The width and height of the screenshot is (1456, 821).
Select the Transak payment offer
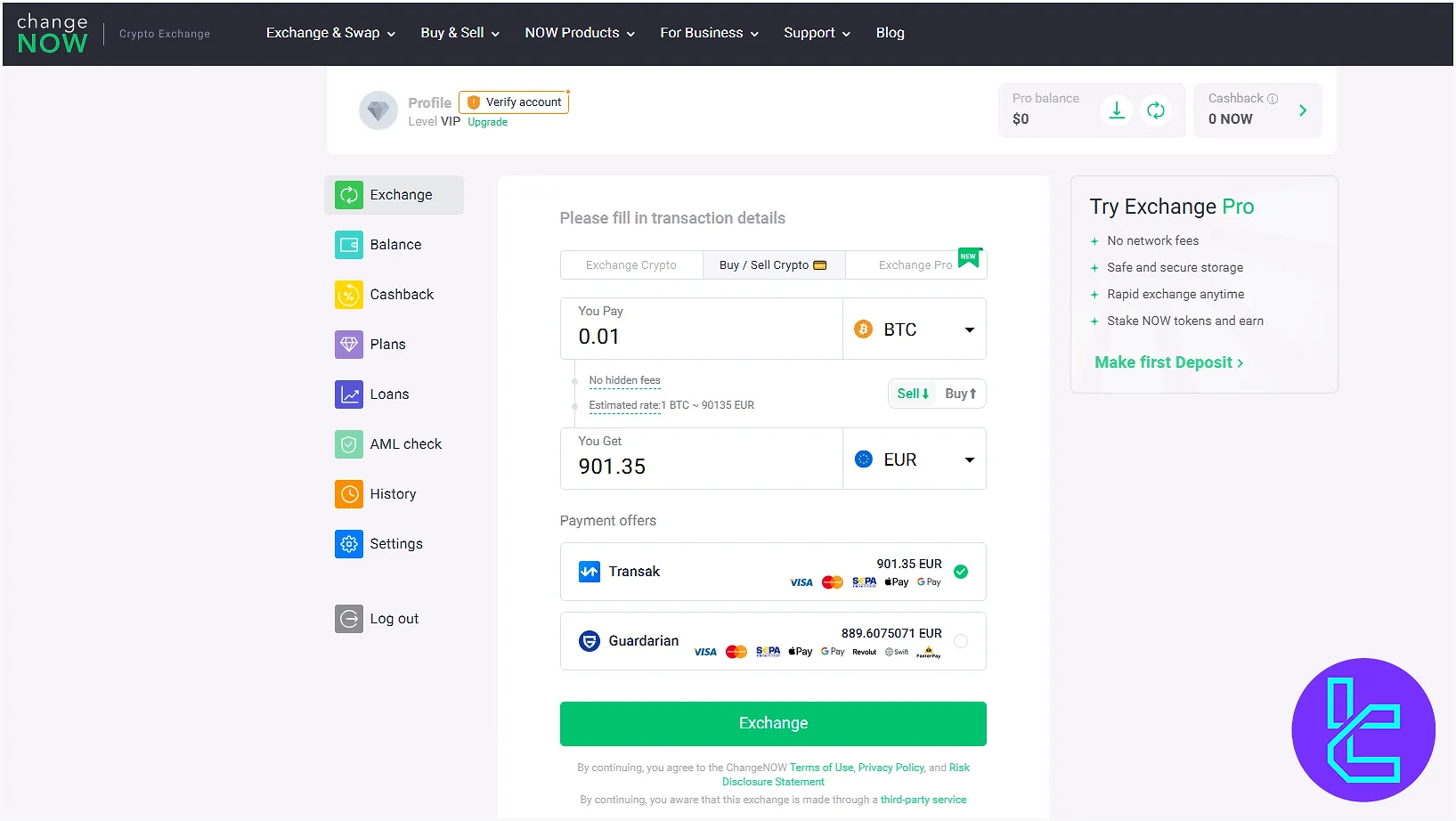tap(773, 572)
